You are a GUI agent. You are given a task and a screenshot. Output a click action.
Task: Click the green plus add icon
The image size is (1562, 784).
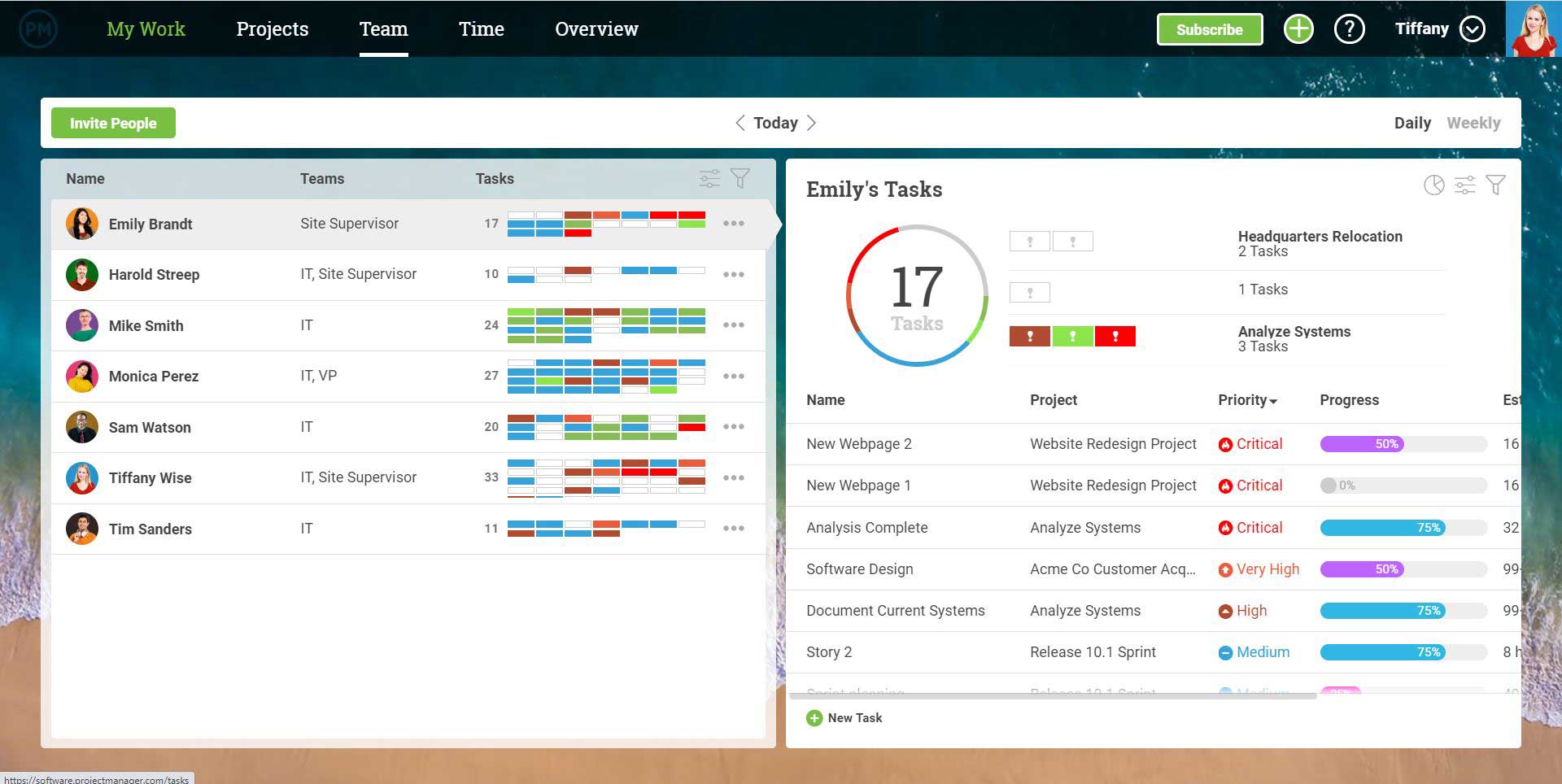coord(1298,29)
